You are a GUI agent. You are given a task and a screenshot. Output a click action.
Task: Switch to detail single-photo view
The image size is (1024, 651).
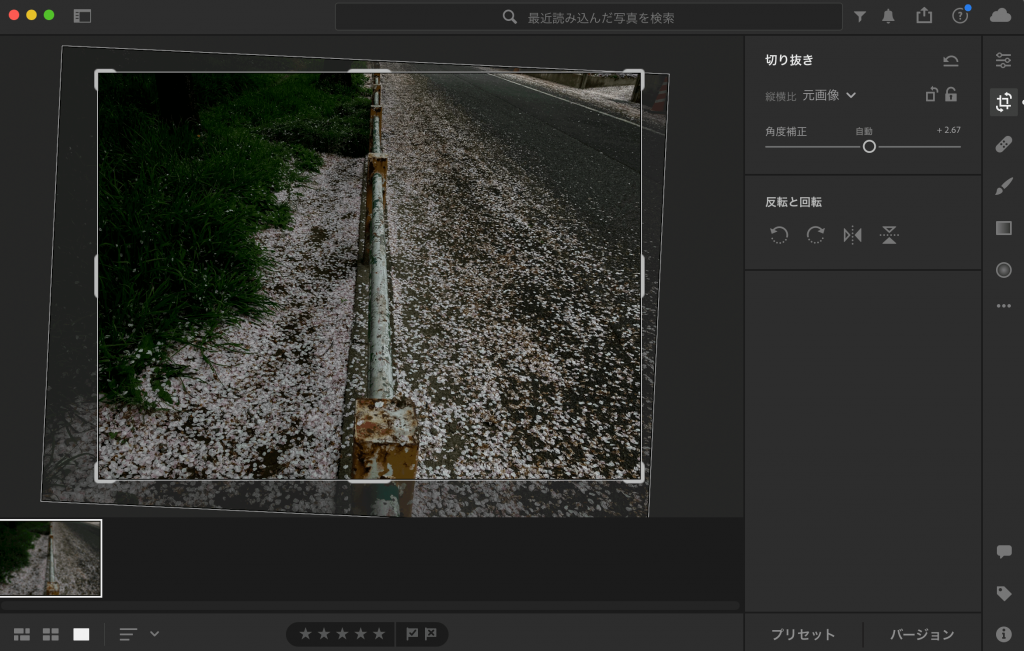(81, 634)
